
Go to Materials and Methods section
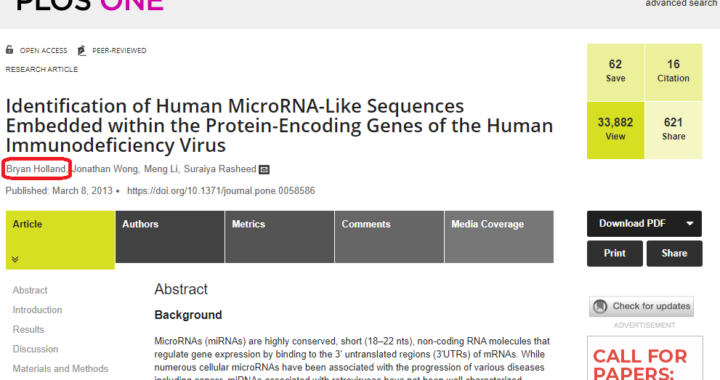[x=60, y=369]
